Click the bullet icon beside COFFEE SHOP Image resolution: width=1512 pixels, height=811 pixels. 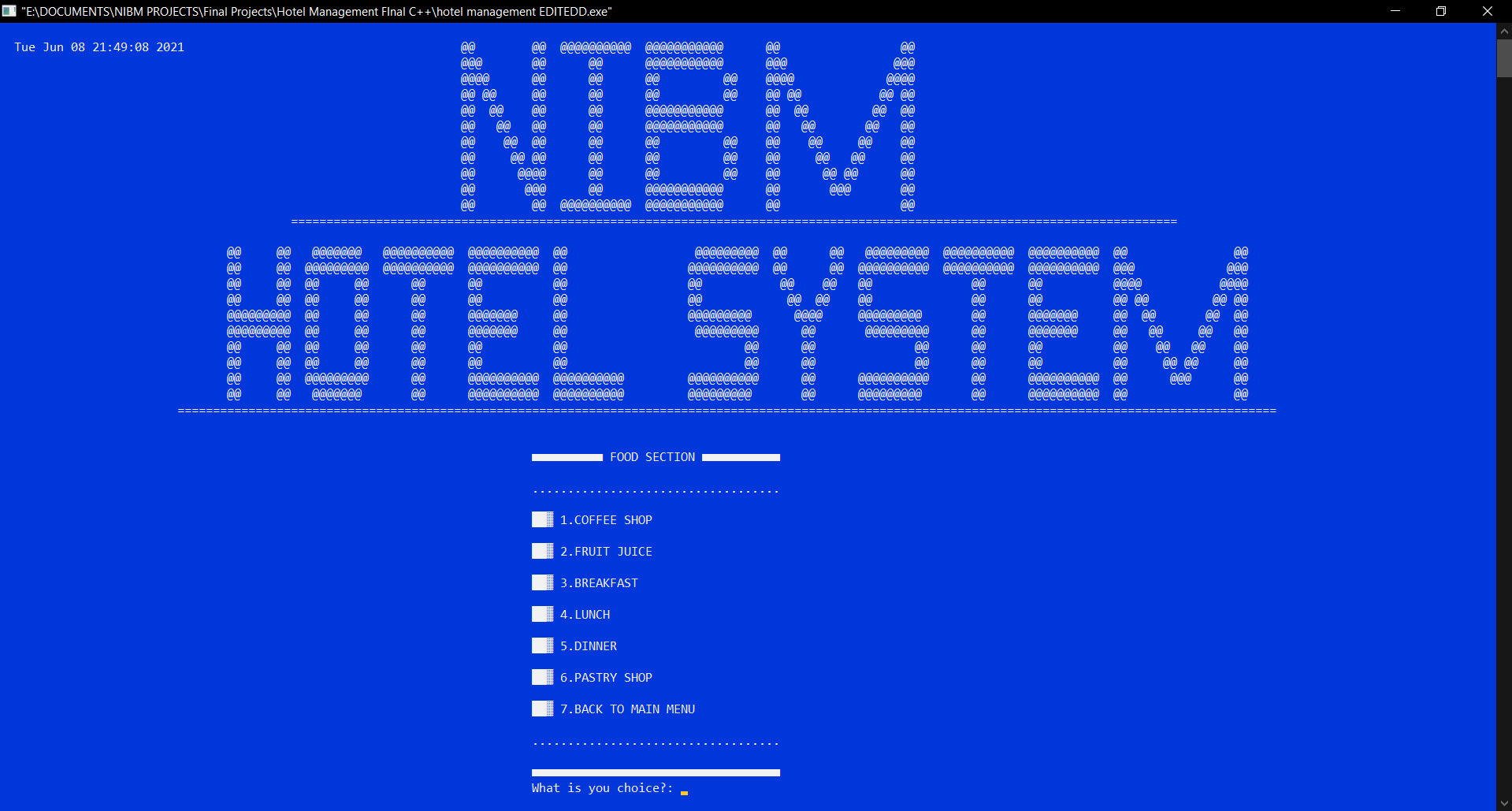coord(541,519)
